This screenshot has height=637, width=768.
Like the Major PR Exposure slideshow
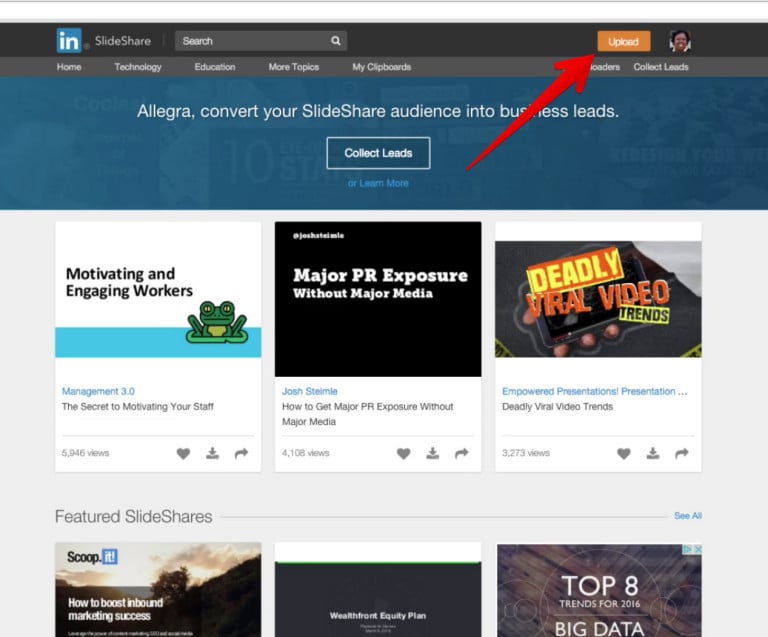404,453
